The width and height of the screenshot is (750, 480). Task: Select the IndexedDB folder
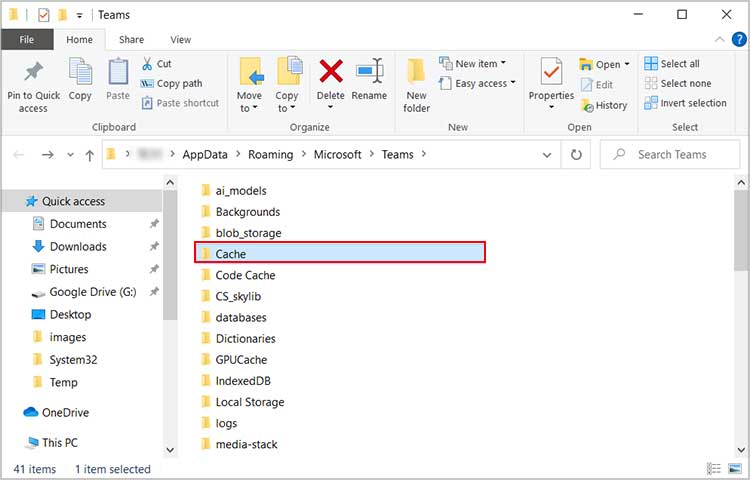tap(243, 381)
